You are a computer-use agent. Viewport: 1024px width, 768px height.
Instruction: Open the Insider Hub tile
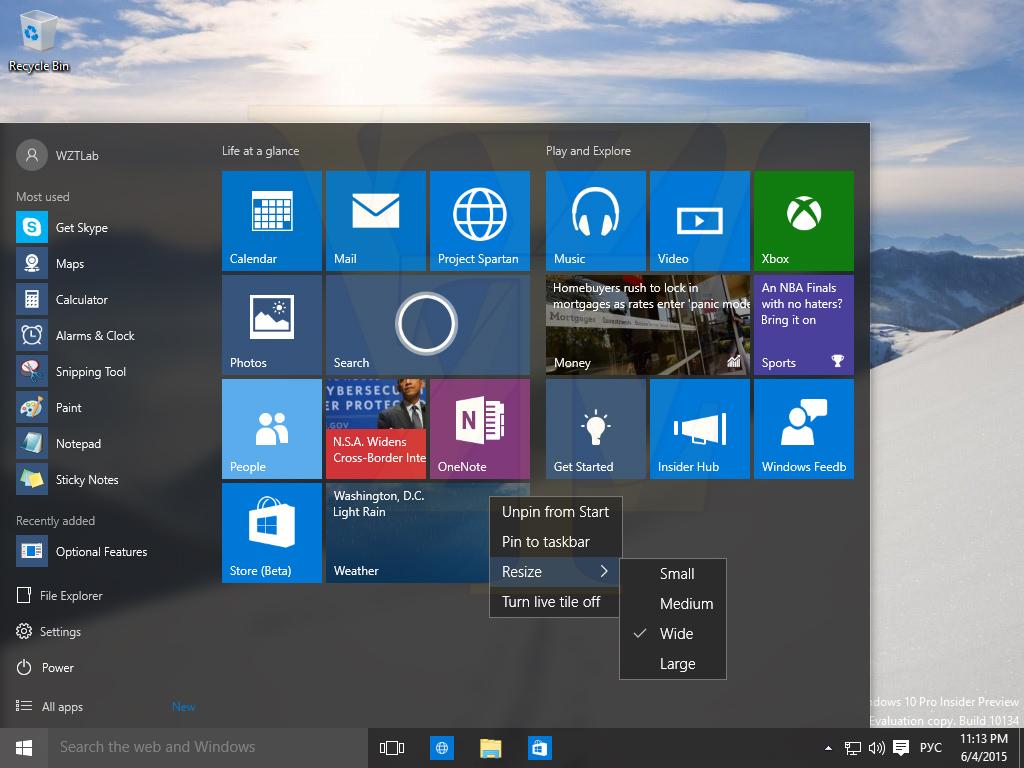(x=699, y=428)
